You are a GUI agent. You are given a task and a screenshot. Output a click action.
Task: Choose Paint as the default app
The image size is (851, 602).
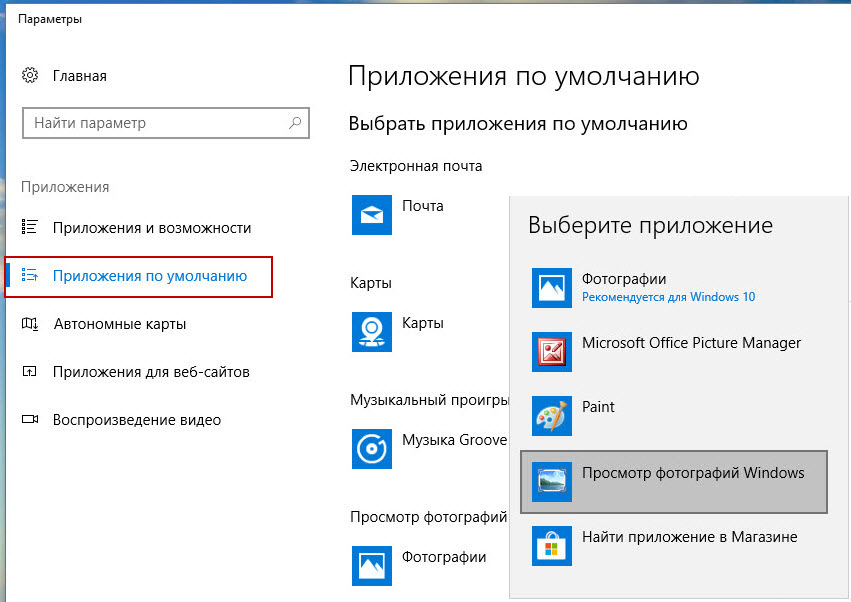coord(598,407)
